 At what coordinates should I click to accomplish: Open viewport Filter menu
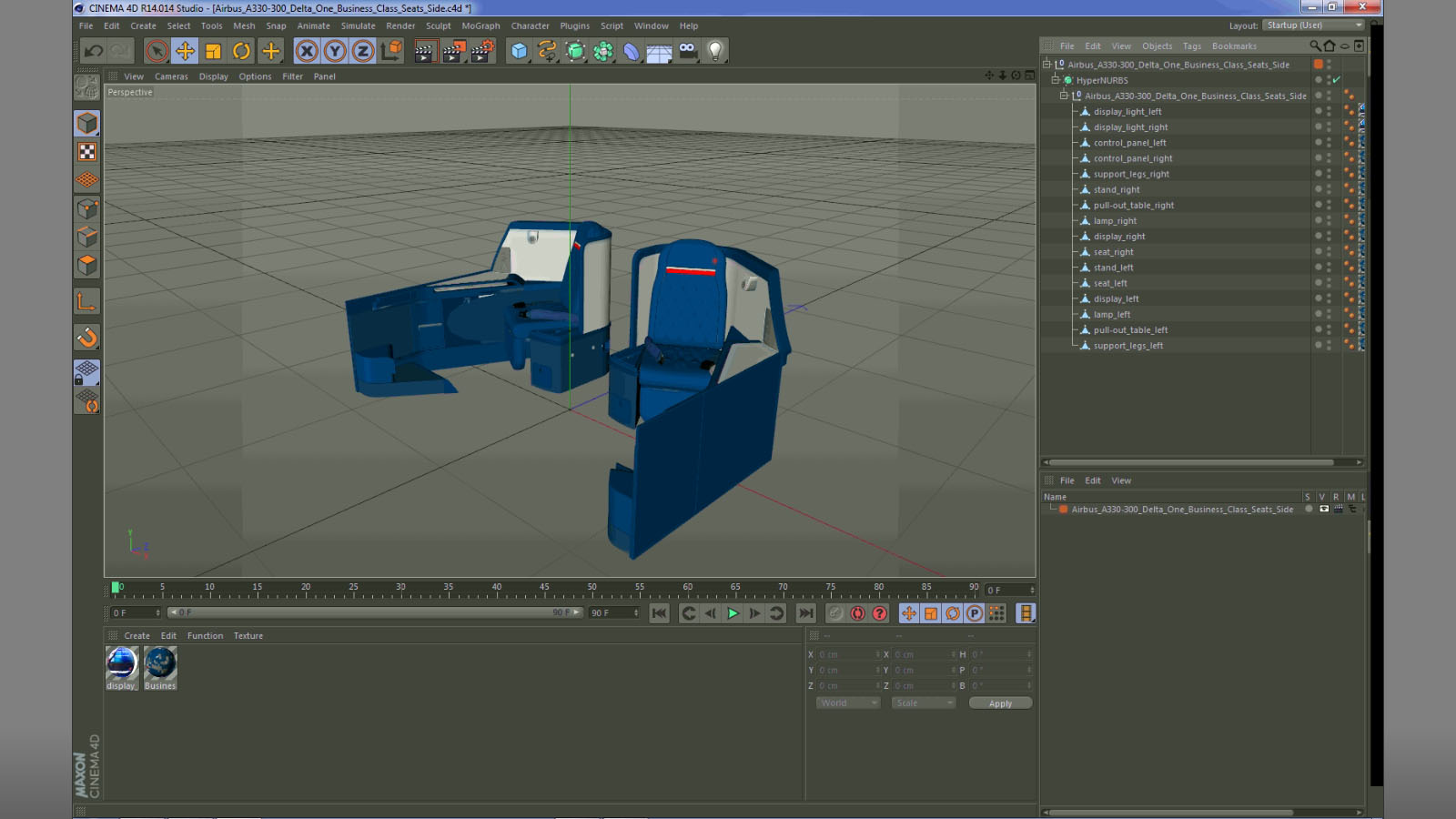tap(292, 76)
